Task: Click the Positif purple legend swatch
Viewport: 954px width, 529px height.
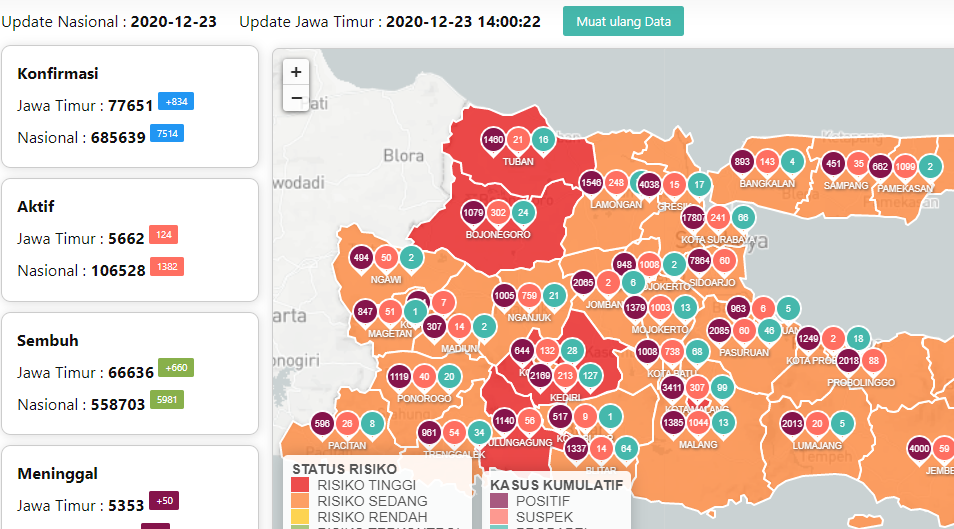Action: [x=499, y=501]
